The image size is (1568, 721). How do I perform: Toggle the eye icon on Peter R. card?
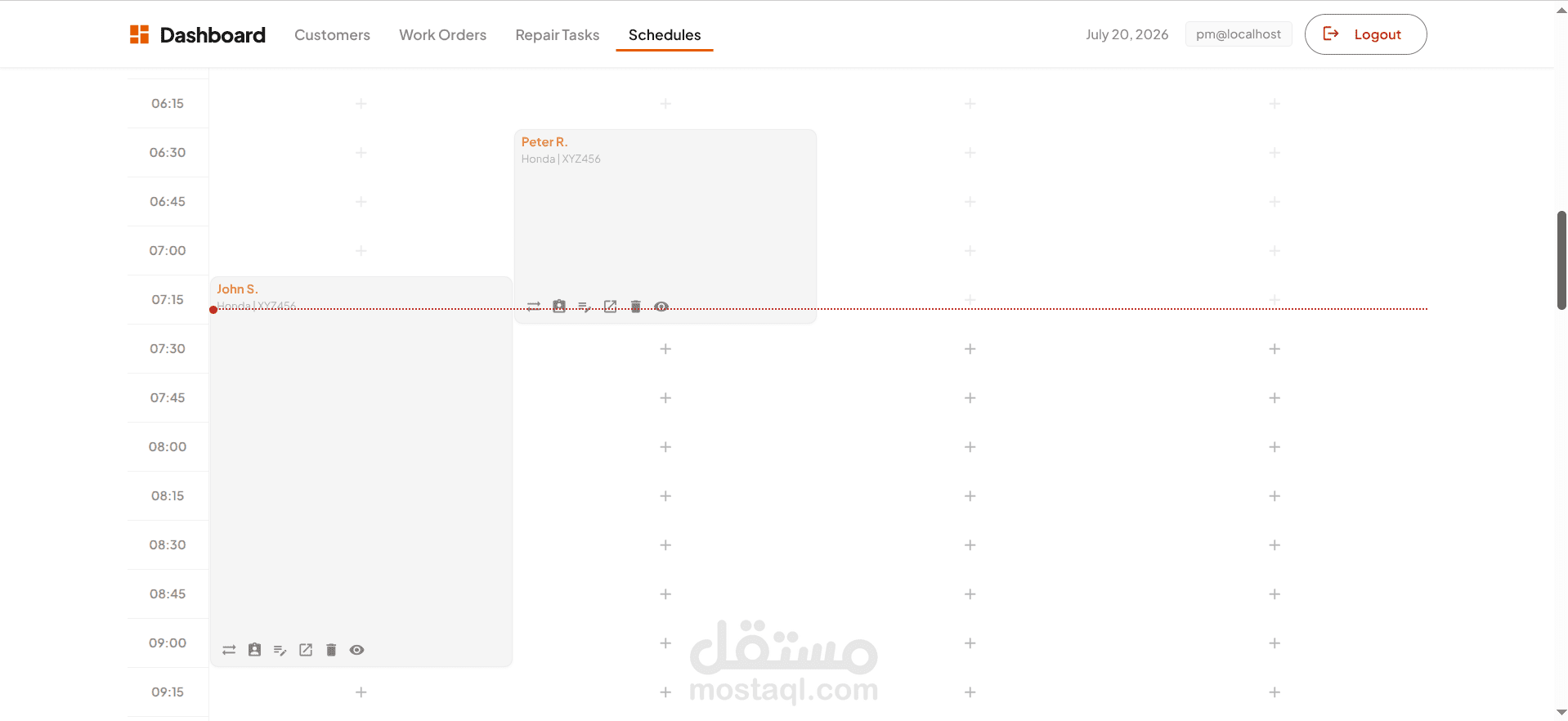[661, 307]
